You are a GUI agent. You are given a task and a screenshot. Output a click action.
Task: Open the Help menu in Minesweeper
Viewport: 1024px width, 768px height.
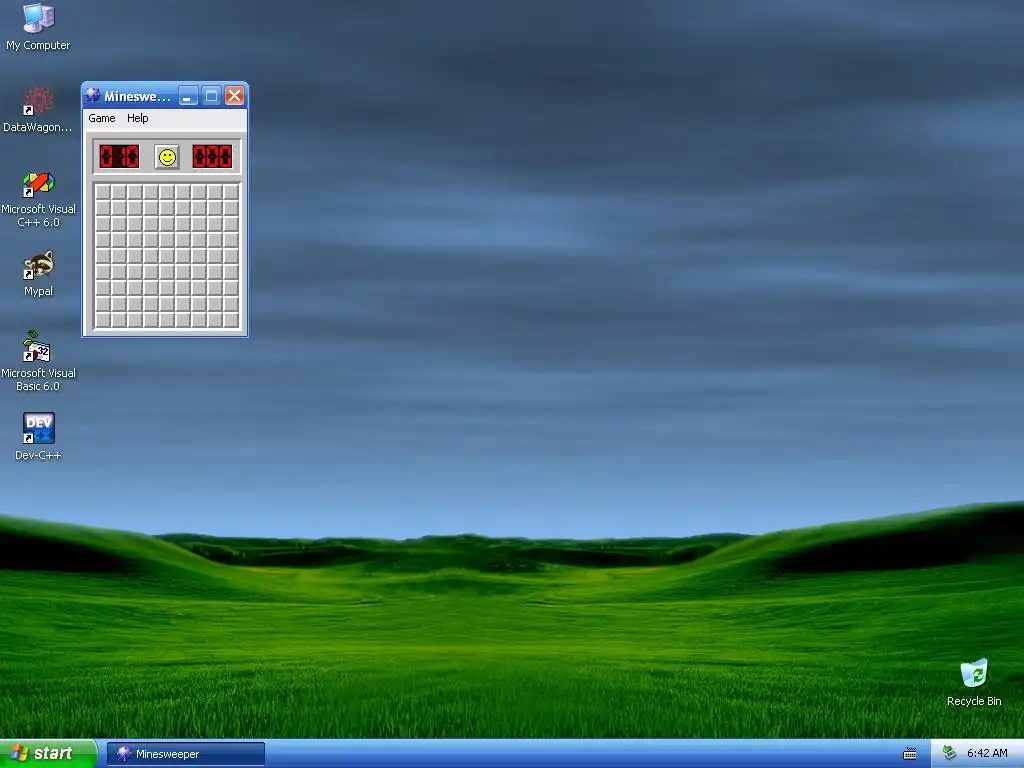coord(137,118)
